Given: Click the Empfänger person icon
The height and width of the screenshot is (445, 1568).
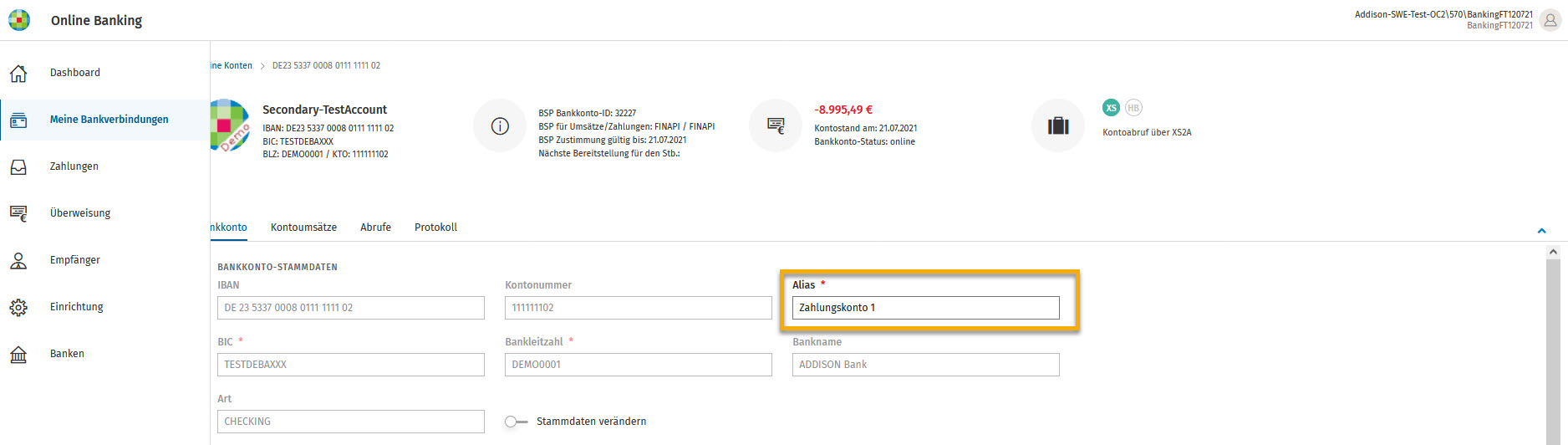Looking at the screenshot, I should point(18,260).
